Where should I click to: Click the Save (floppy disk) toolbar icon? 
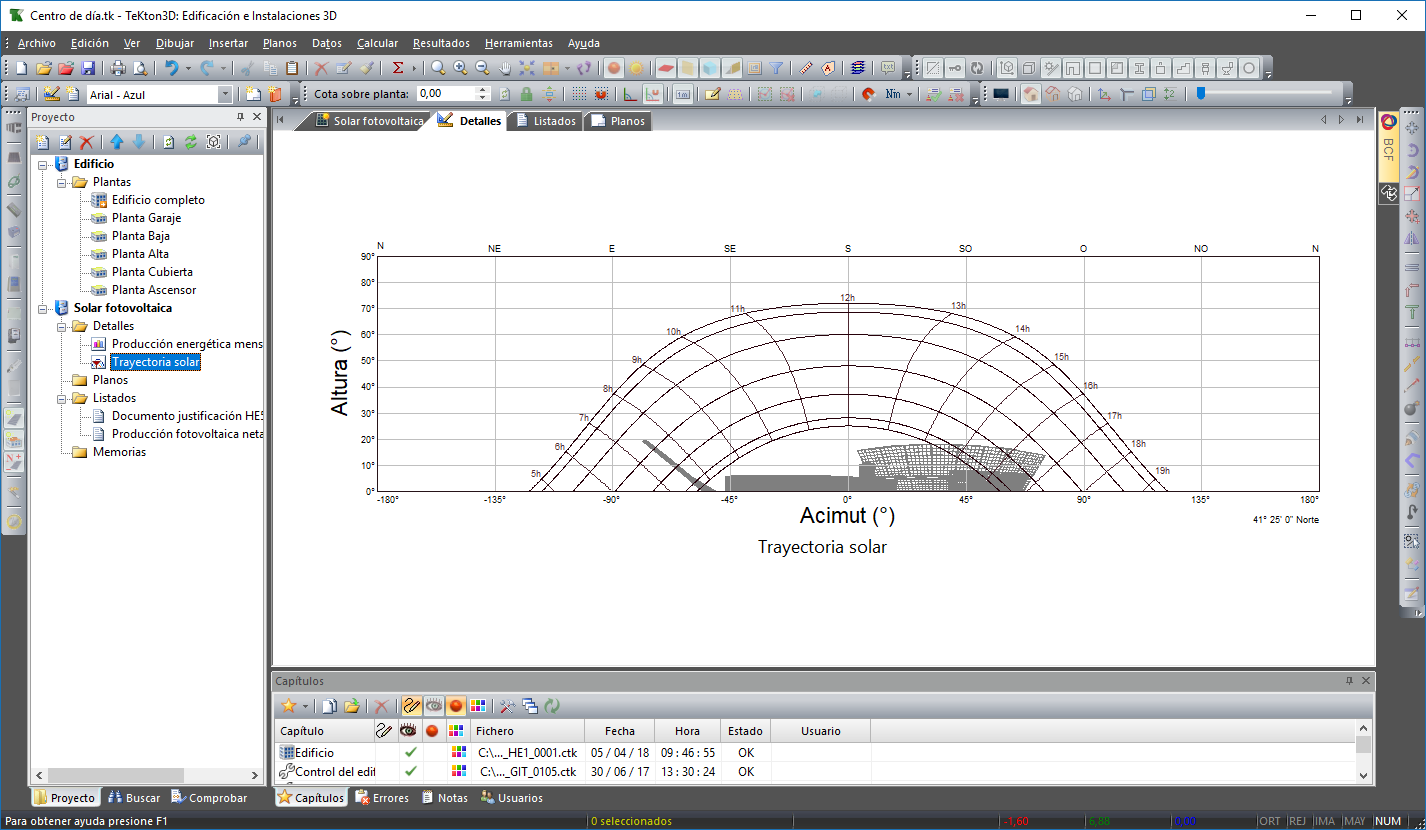pos(88,68)
